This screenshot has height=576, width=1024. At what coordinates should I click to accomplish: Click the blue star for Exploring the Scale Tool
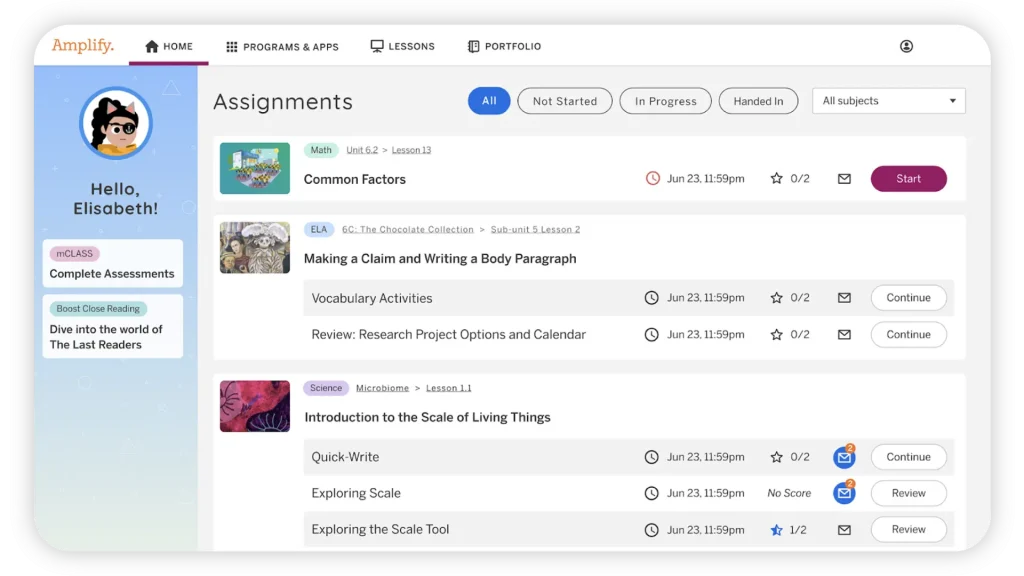point(776,530)
